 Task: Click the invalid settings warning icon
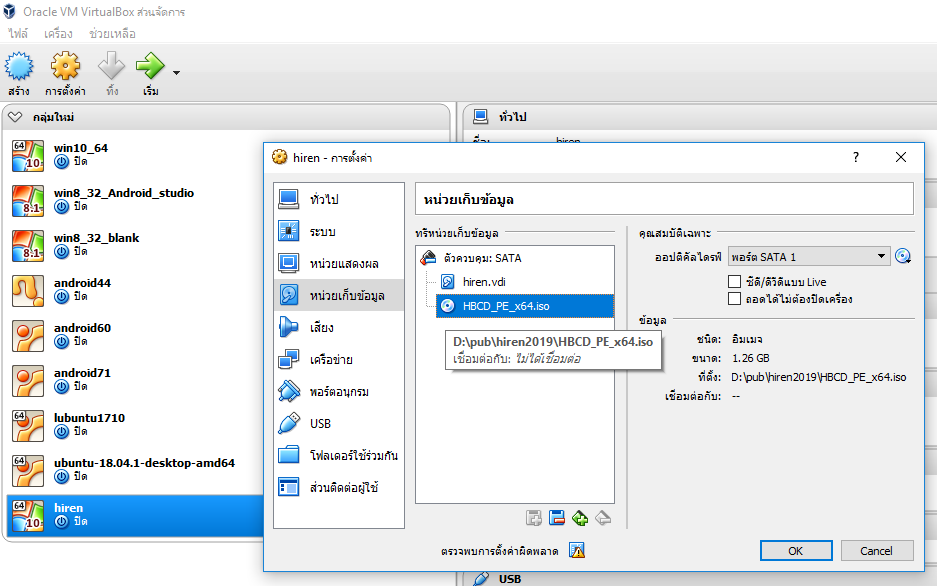pyautogui.click(x=577, y=550)
